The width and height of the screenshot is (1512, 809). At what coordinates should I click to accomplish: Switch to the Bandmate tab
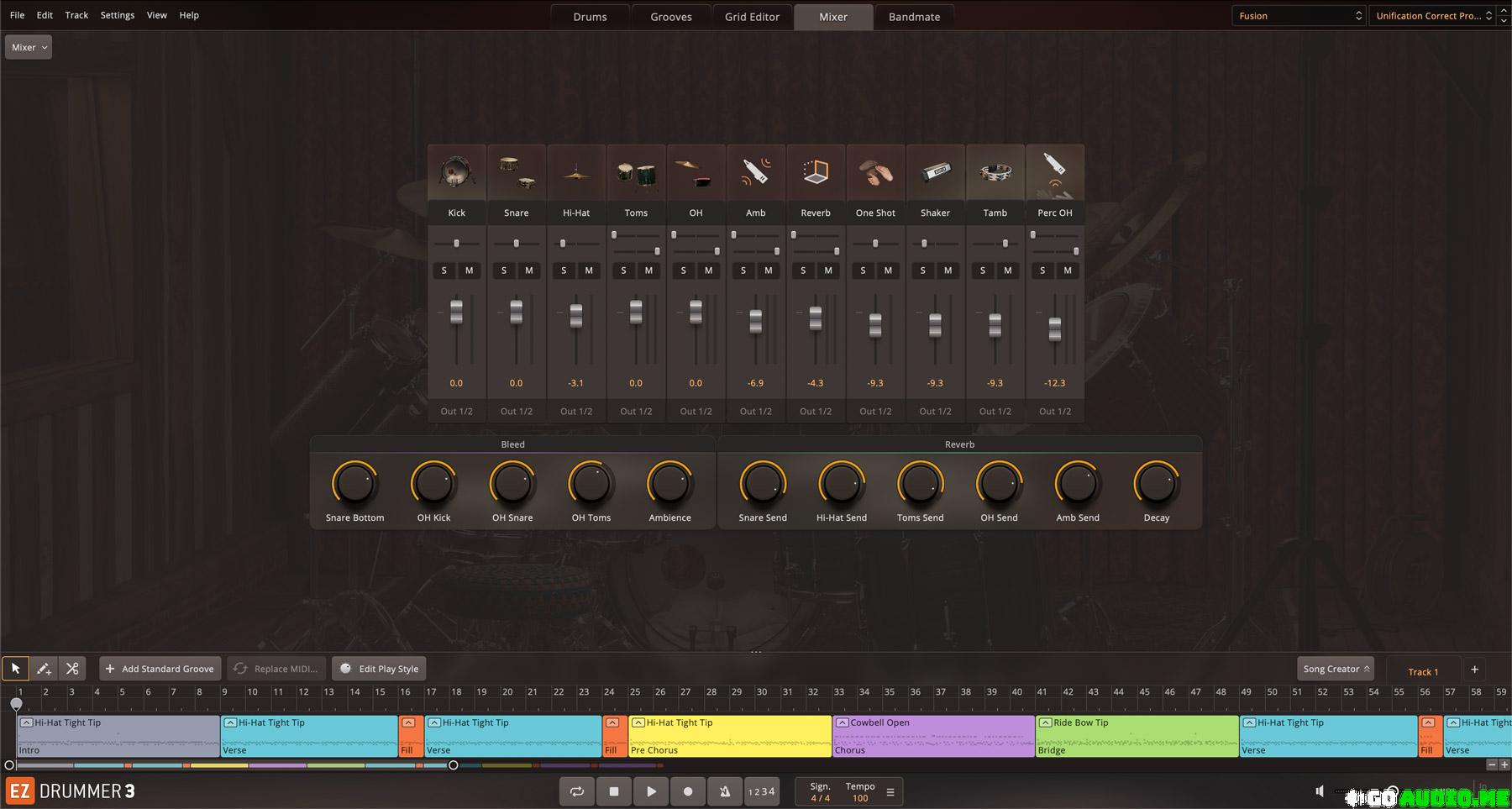915,17
